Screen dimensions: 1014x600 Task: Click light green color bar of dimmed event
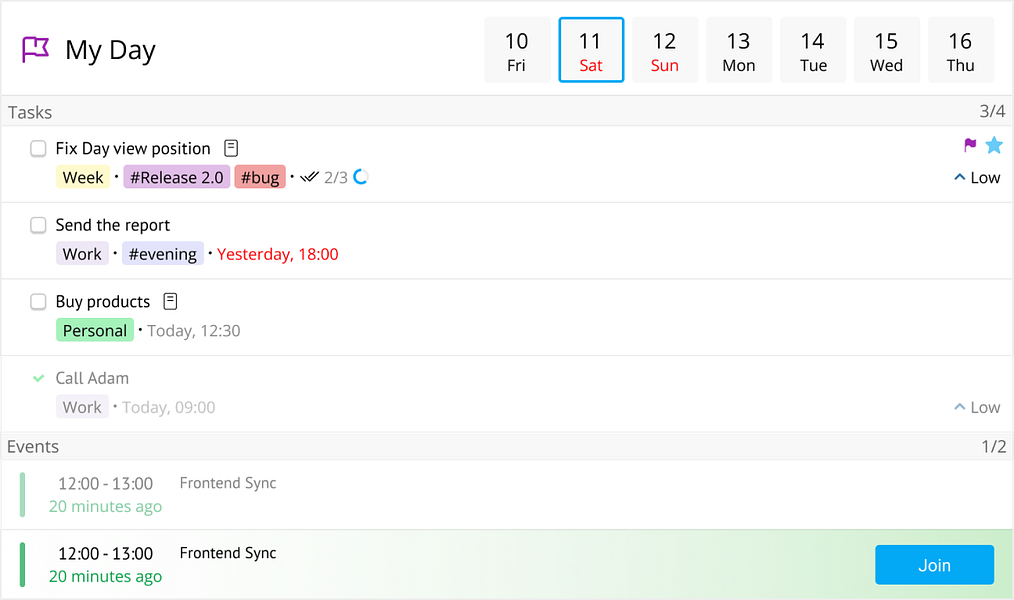coord(23,495)
